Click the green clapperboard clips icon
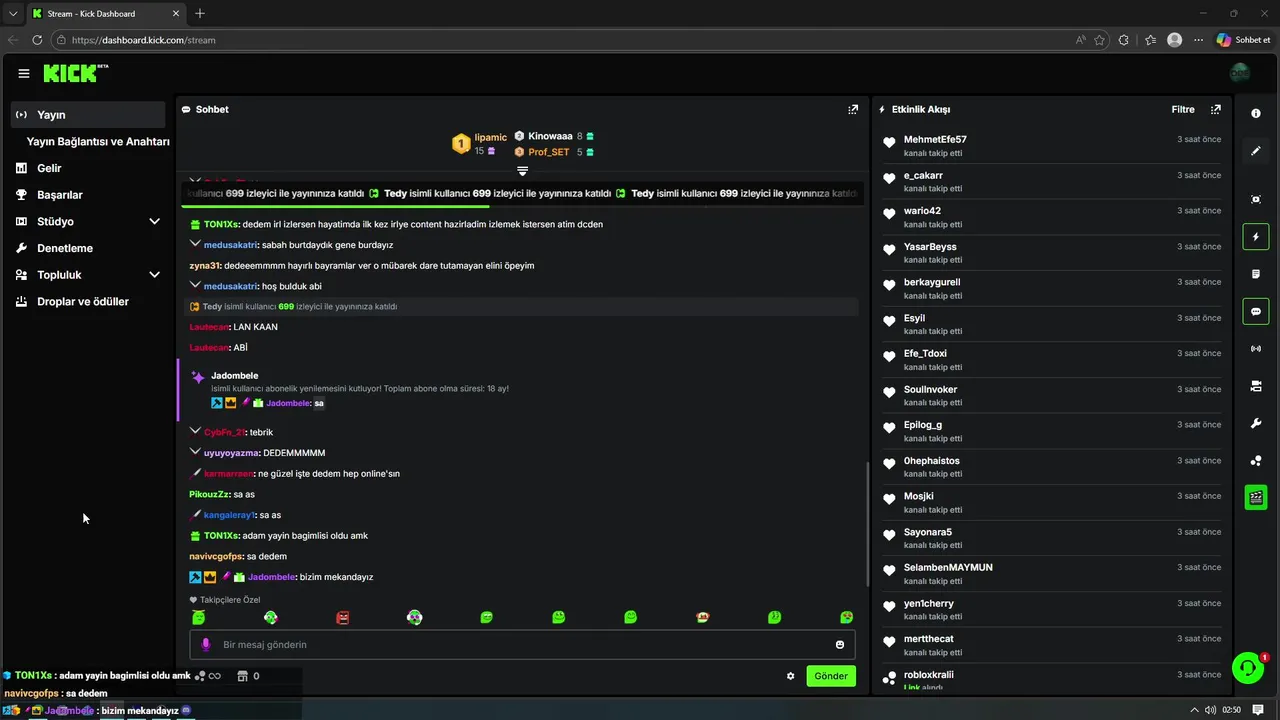Screen dimensions: 1280x720 [1256, 497]
